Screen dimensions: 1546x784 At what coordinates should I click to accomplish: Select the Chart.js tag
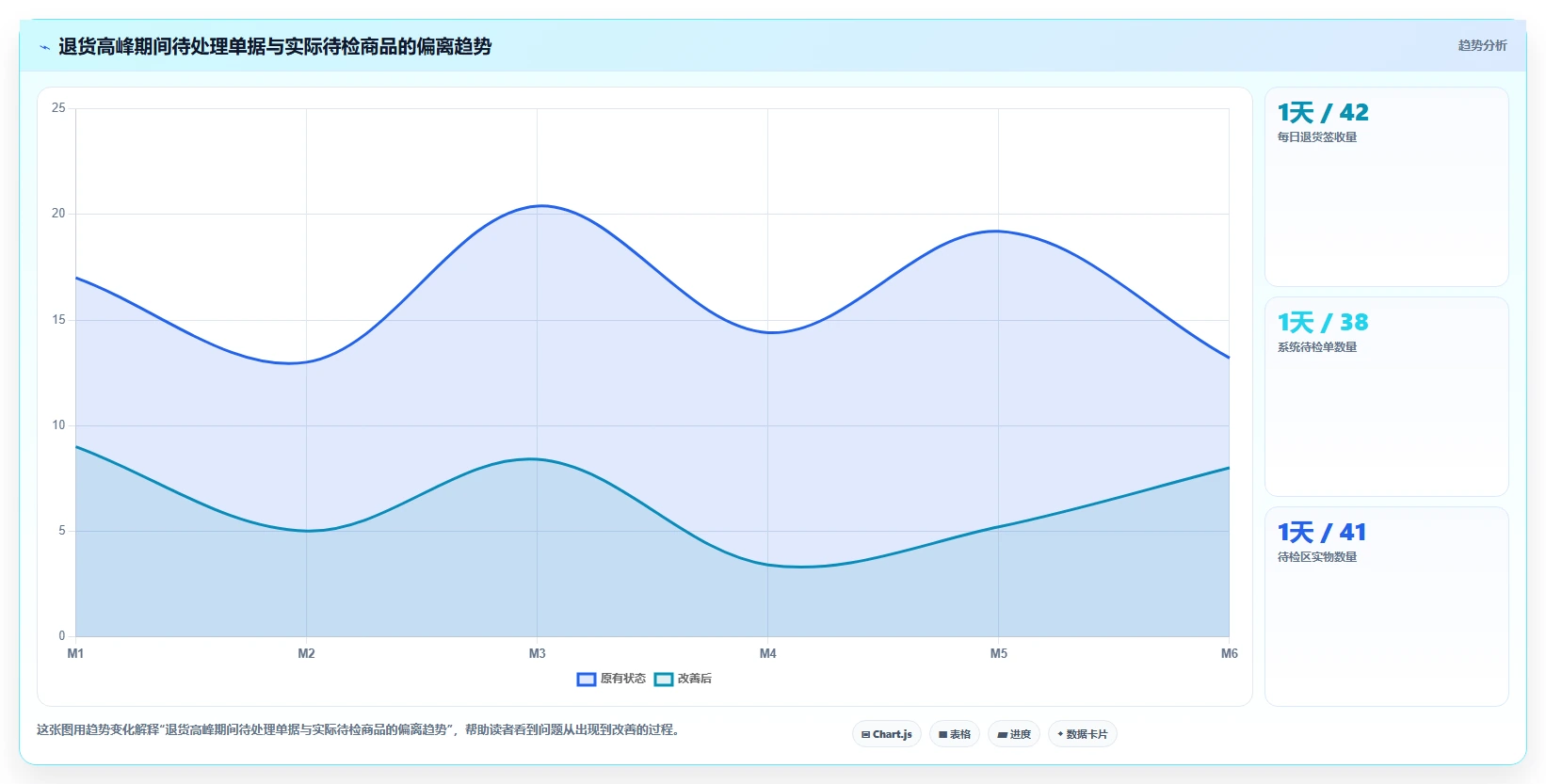click(887, 734)
